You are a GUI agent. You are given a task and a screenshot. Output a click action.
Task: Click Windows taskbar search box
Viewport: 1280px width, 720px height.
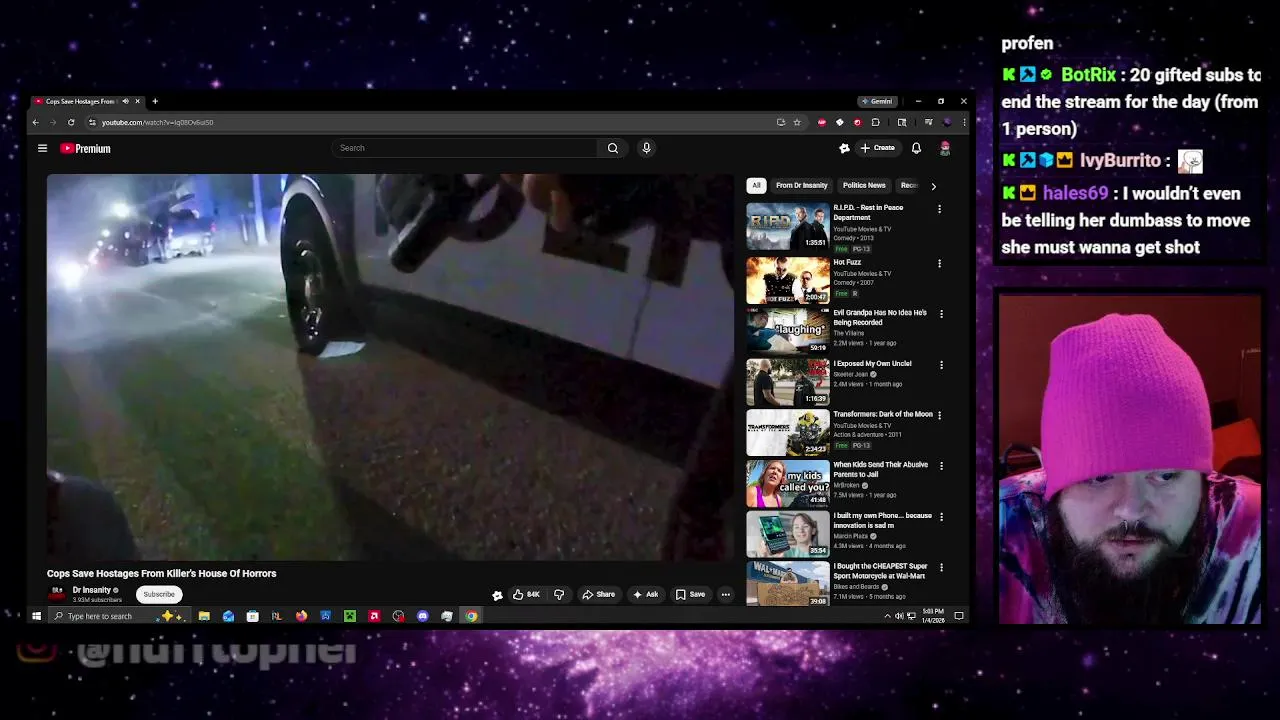pyautogui.click(x=118, y=616)
